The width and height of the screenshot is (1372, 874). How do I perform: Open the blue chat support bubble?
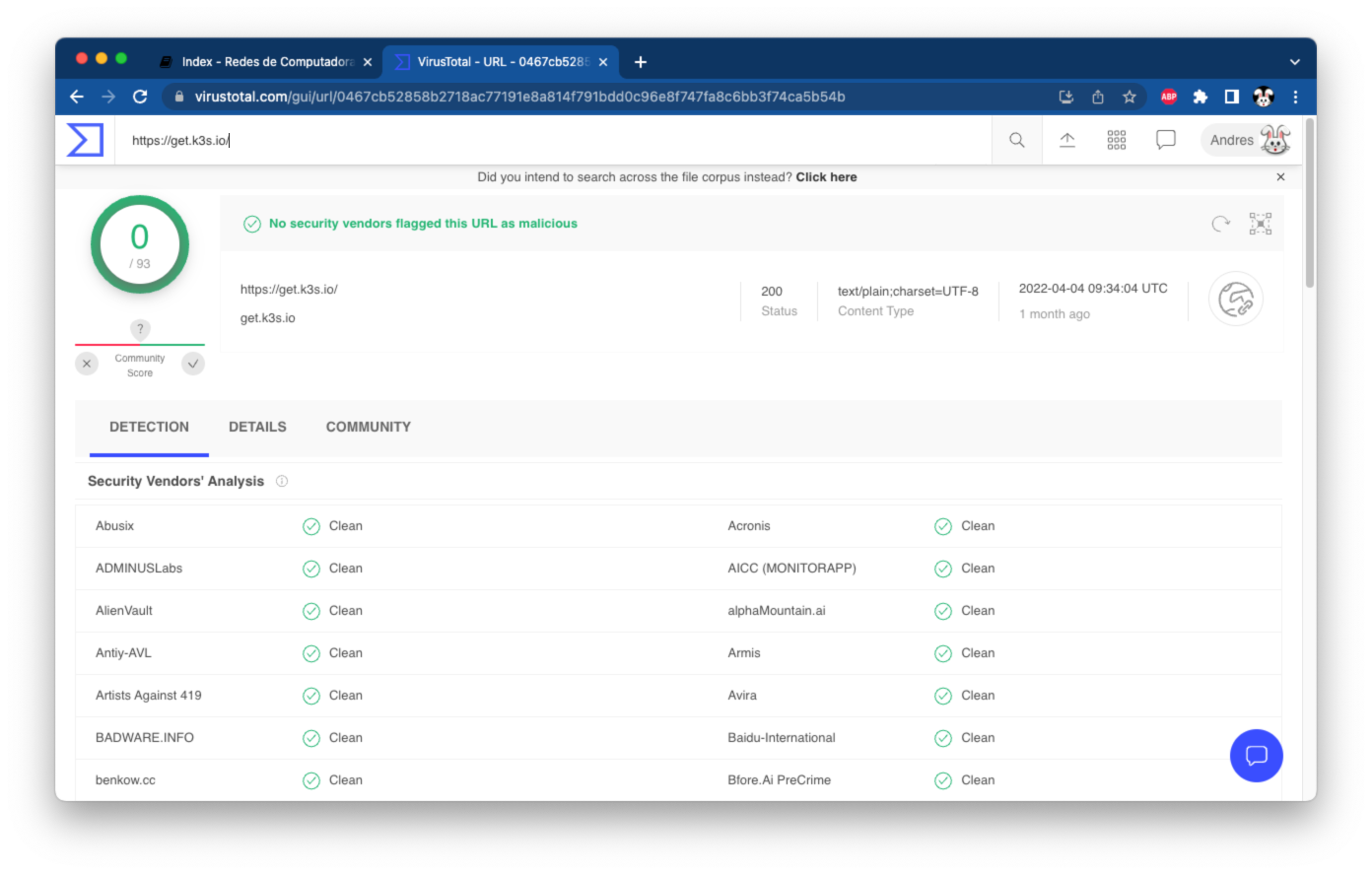click(x=1256, y=756)
